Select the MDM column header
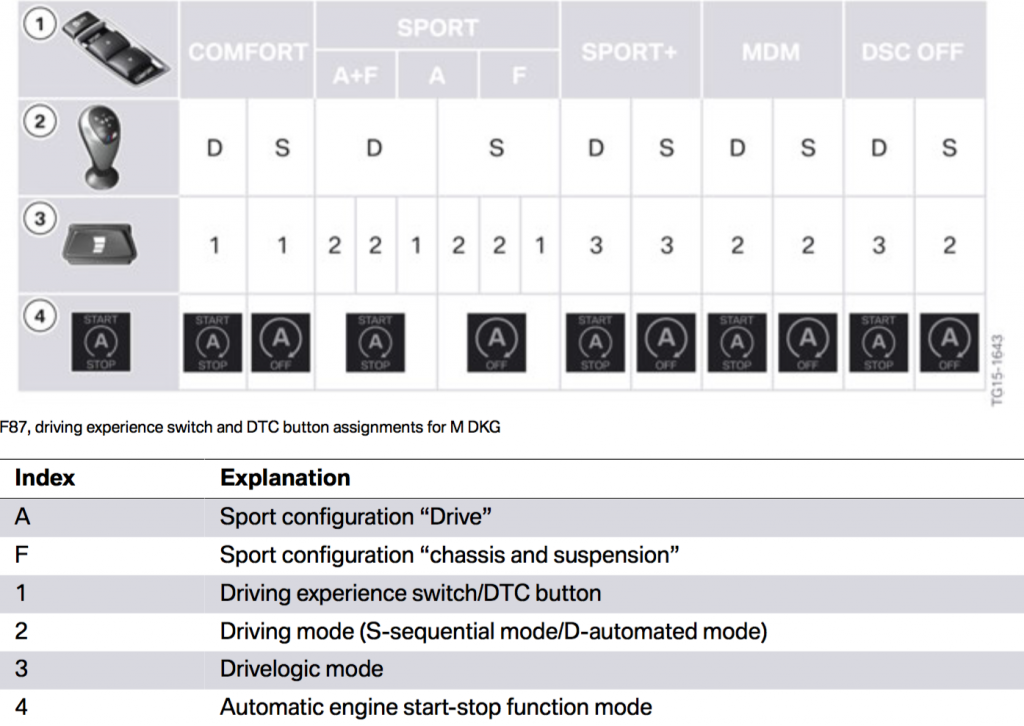Viewport: 1024px width, 726px height. point(772,52)
